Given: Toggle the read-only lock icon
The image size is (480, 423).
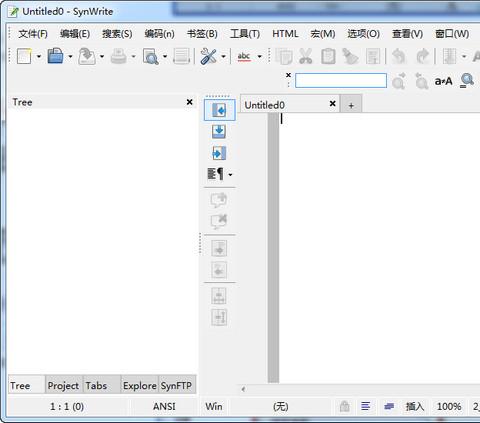Looking at the screenshot, I should (x=345, y=406).
